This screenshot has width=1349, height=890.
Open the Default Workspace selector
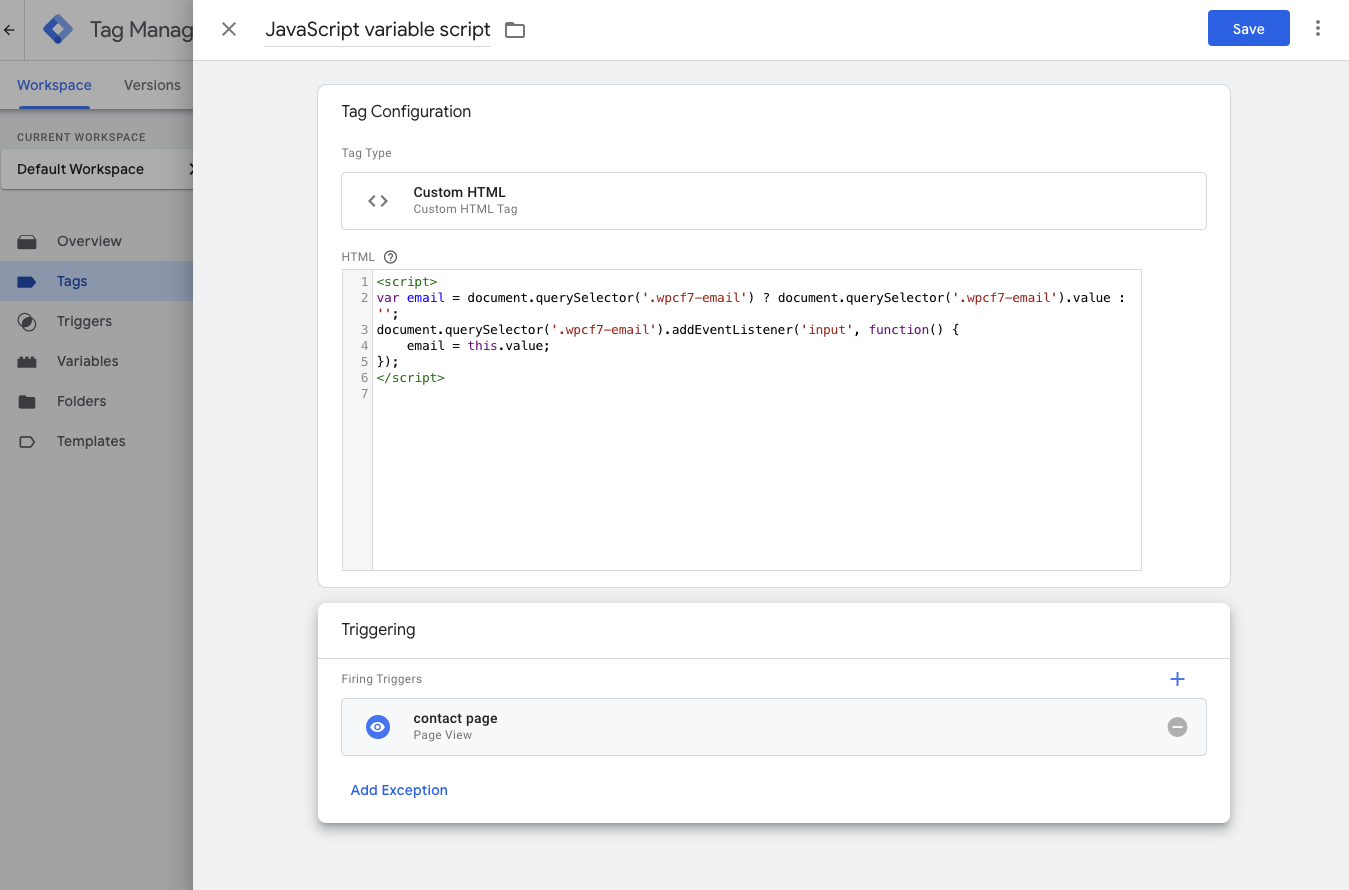point(97,169)
